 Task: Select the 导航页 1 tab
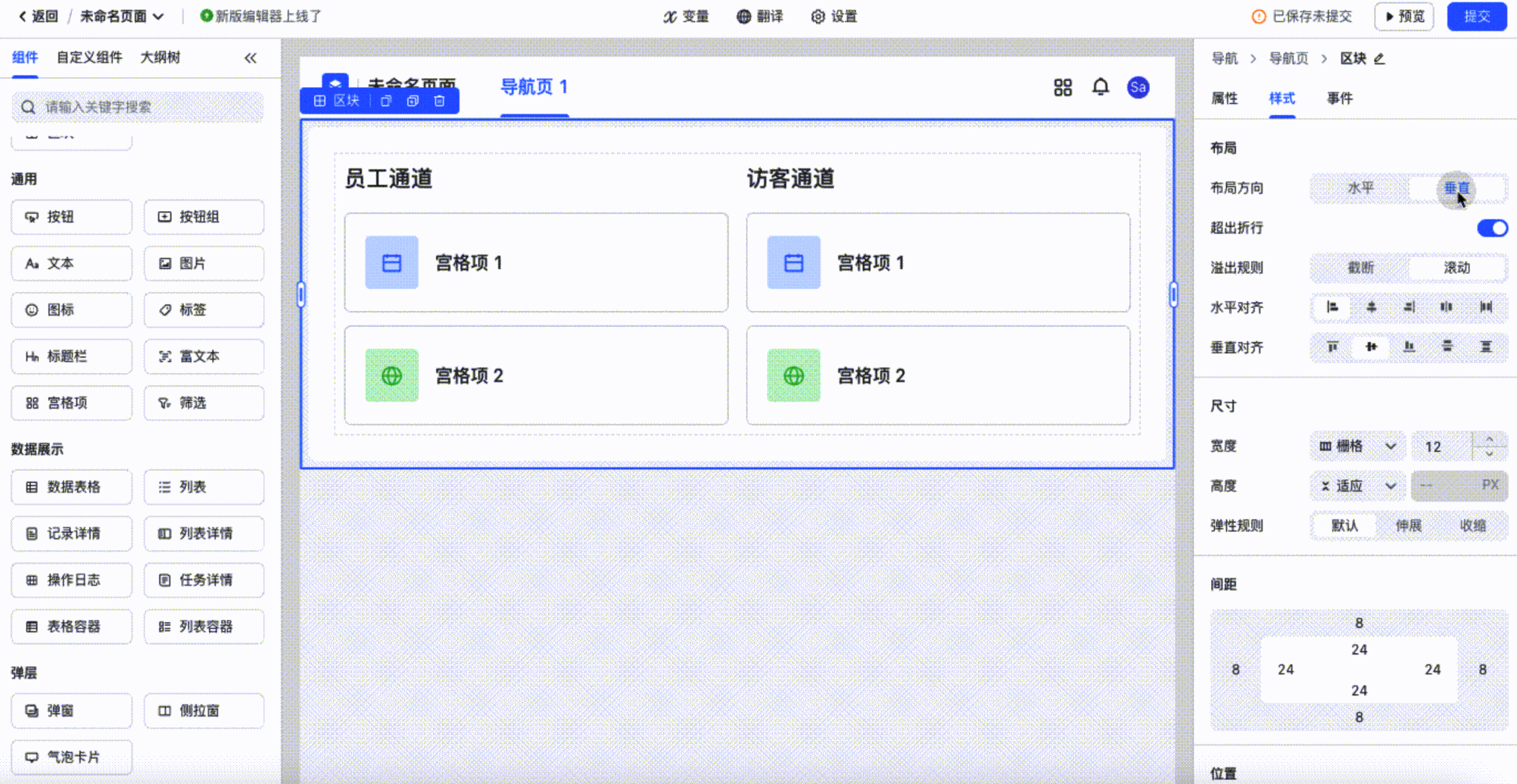pyautogui.click(x=534, y=88)
